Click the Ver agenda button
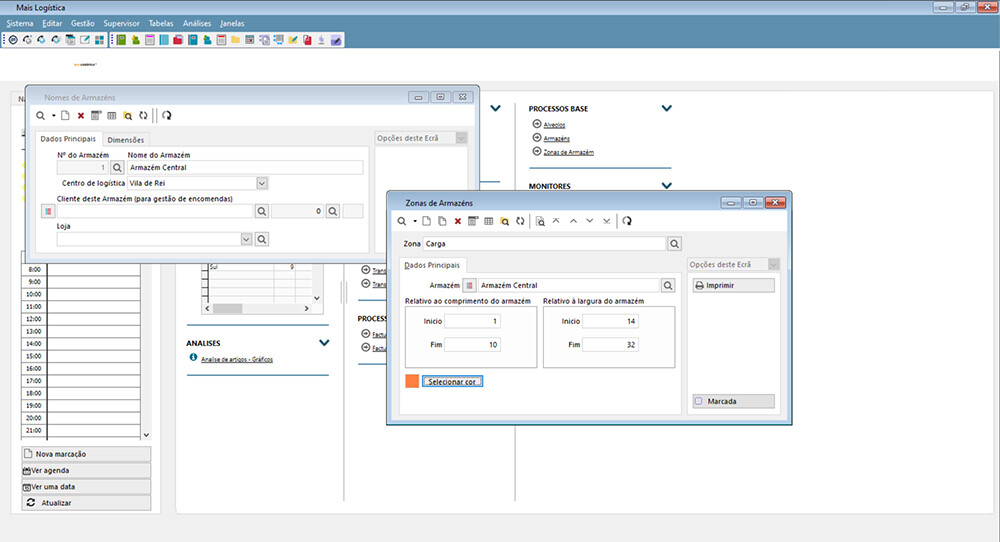The image size is (1000, 542). [86, 471]
